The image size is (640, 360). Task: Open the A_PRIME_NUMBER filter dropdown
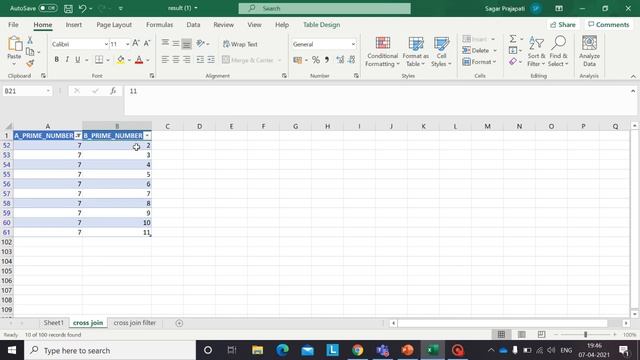tap(78, 136)
